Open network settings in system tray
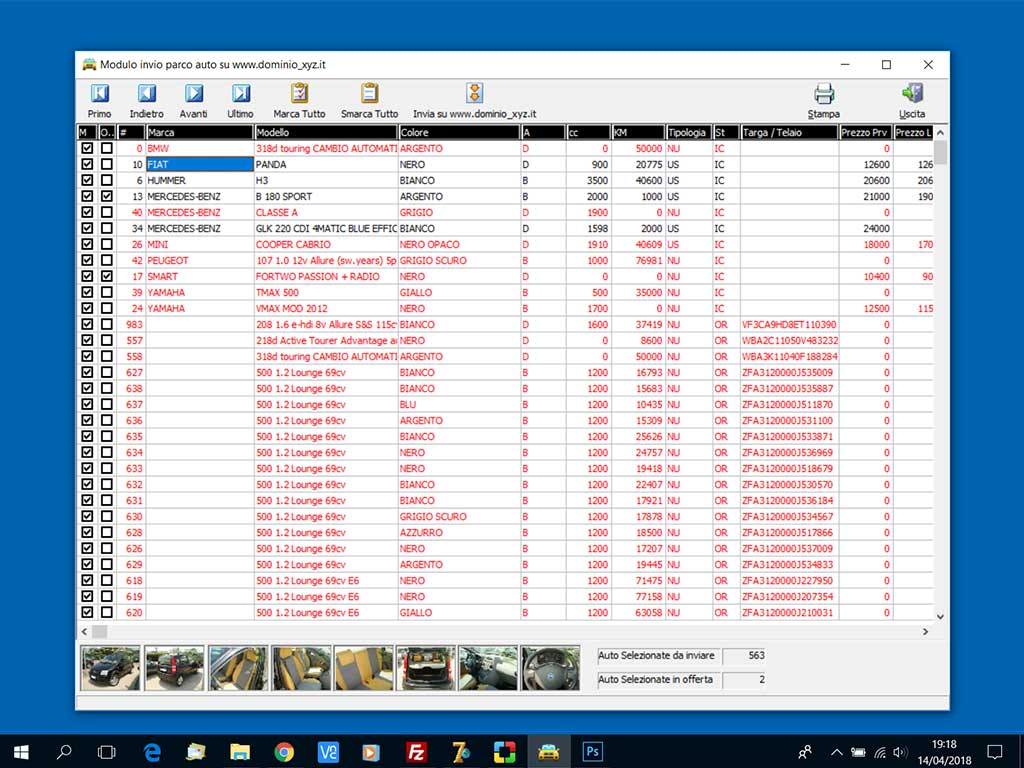 [x=880, y=752]
